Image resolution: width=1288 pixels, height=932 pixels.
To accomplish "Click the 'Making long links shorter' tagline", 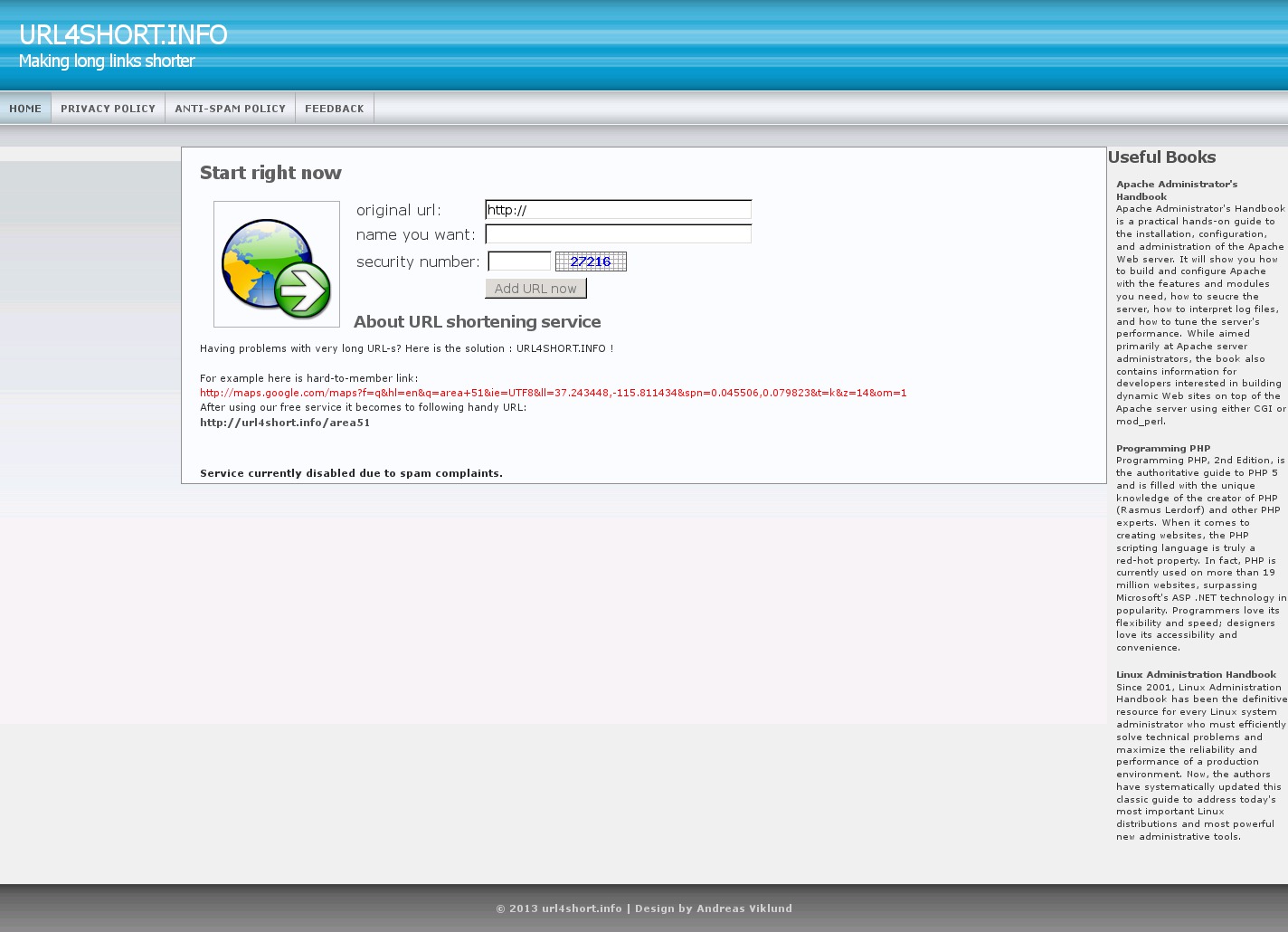I will (x=107, y=61).
